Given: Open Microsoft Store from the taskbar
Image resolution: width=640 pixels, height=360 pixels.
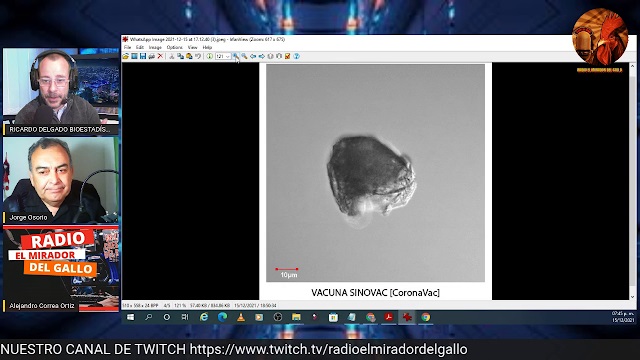Looking at the screenshot, I should pyautogui.click(x=333, y=317).
